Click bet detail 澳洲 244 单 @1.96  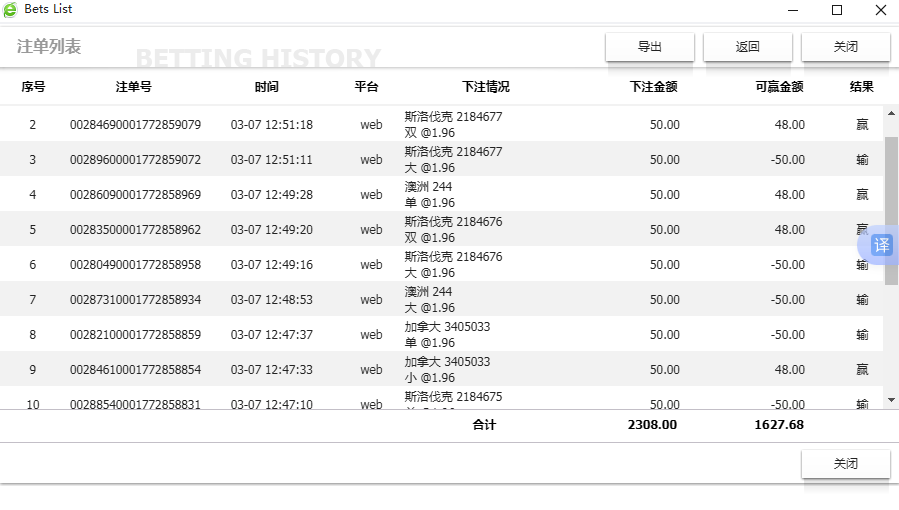(x=429, y=194)
